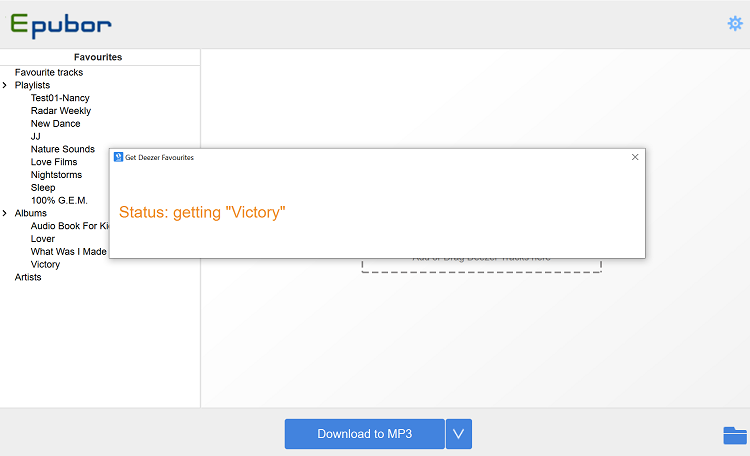Image resolution: width=750 pixels, height=456 pixels.
Task: Open the Test01-Nancy playlist
Action: point(60,98)
